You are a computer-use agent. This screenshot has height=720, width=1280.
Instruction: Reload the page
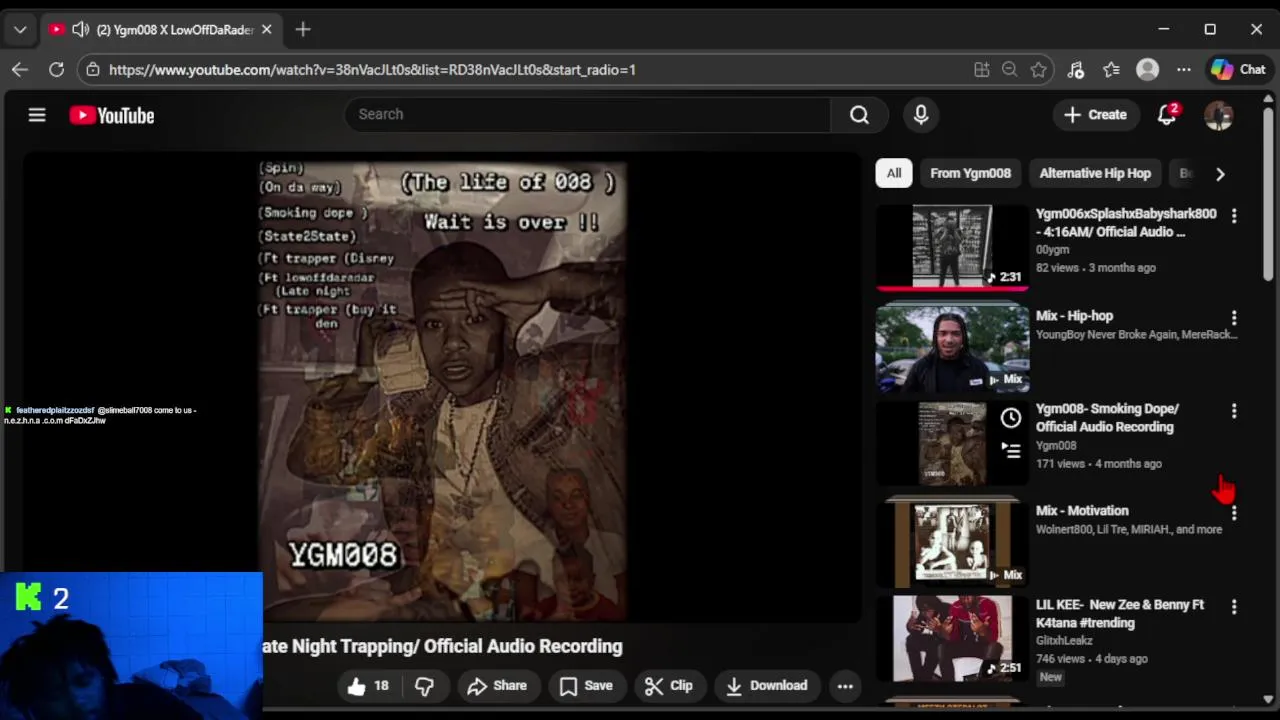click(x=57, y=70)
